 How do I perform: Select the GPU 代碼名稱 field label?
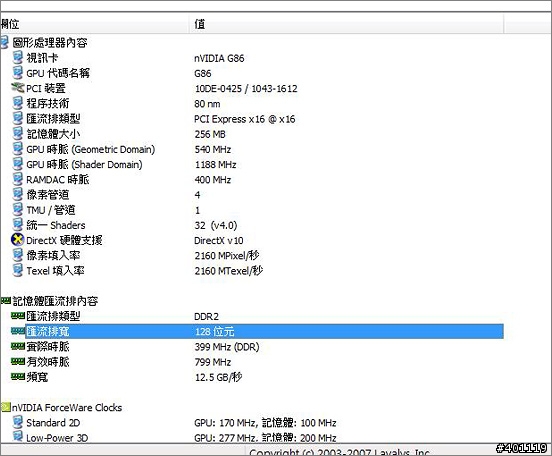58,73
